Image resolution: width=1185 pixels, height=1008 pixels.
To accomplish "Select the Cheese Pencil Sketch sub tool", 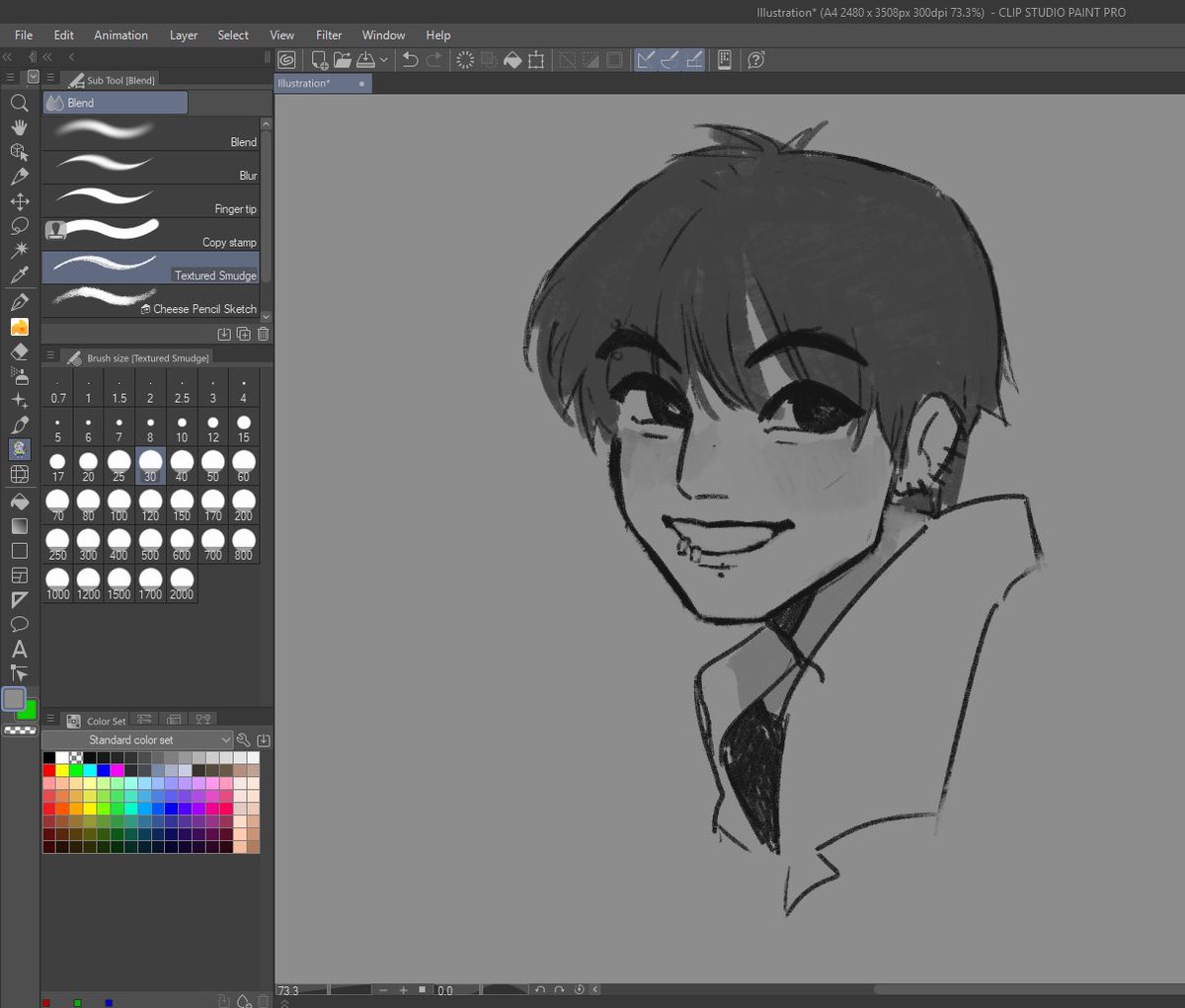I will [x=150, y=301].
